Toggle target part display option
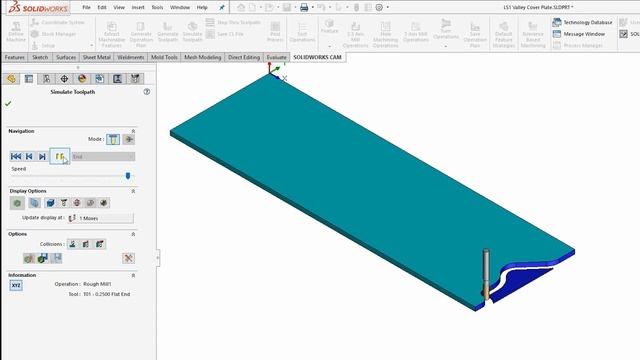 [50, 203]
